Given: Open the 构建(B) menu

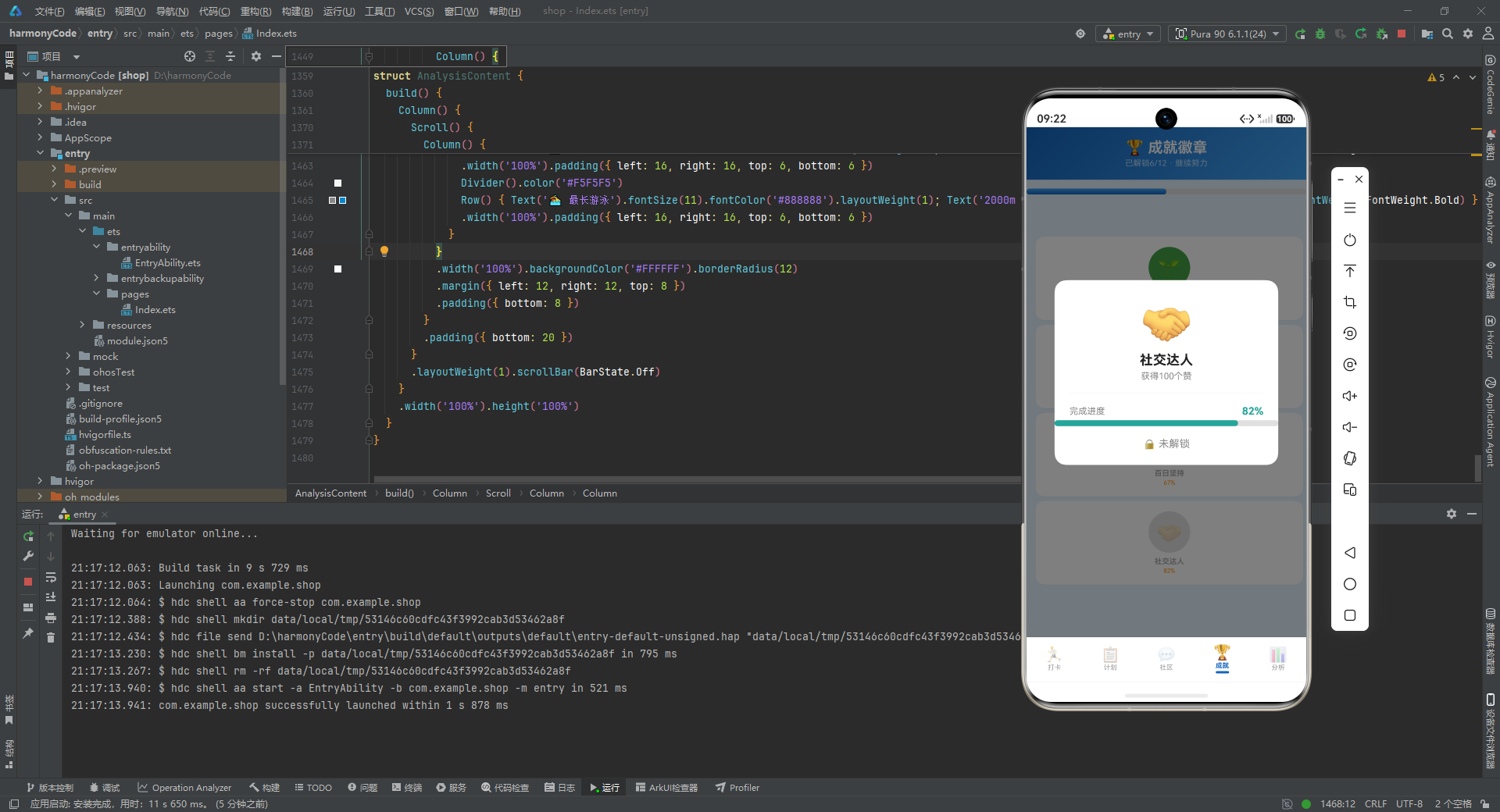Looking at the screenshot, I should click(297, 11).
